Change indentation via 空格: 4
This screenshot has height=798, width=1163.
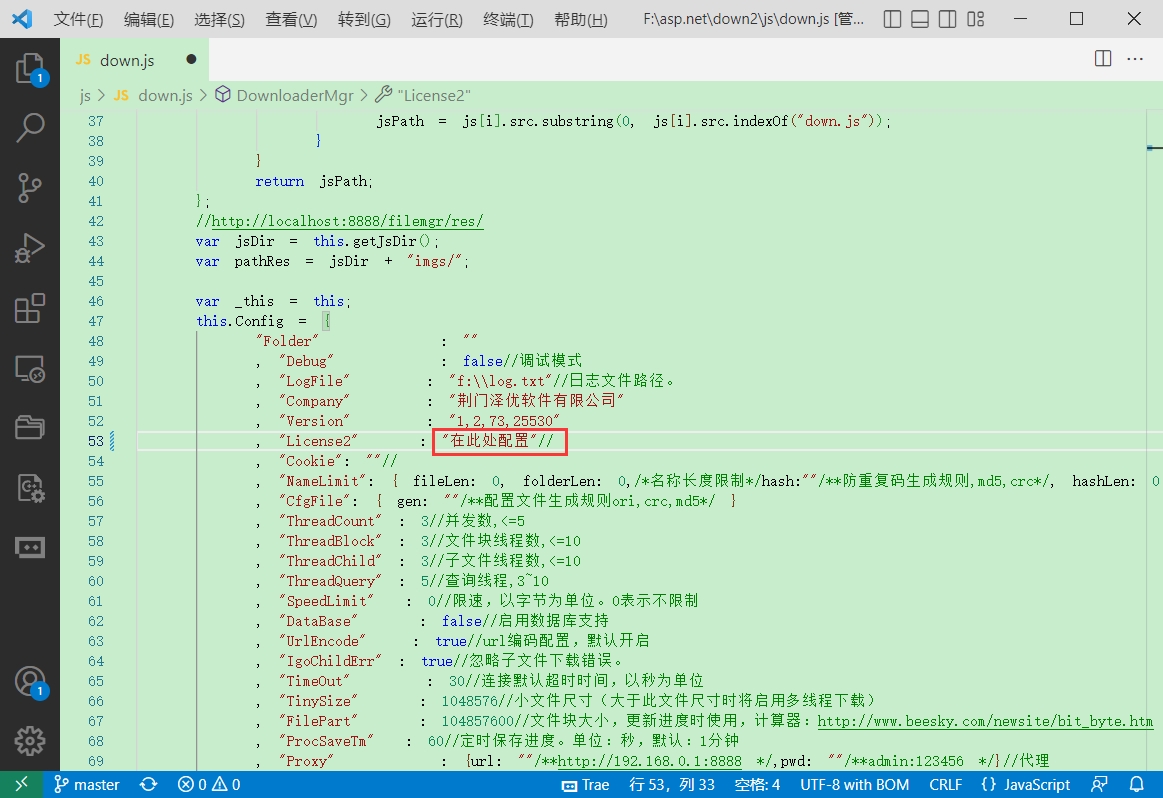pyautogui.click(x=757, y=784)
